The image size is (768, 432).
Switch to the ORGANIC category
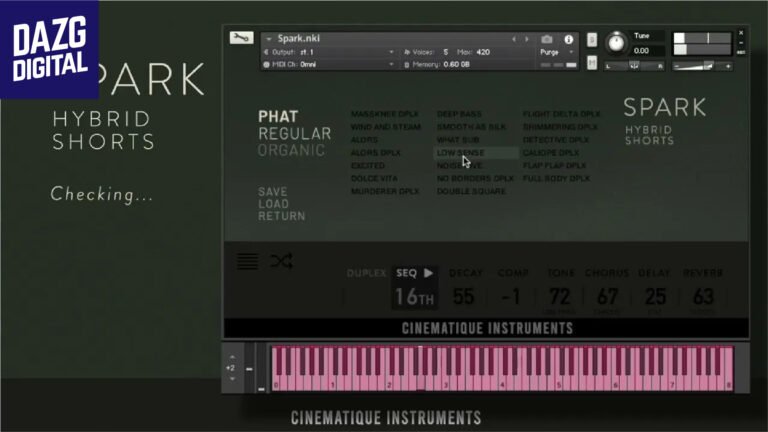click(291, 150)
